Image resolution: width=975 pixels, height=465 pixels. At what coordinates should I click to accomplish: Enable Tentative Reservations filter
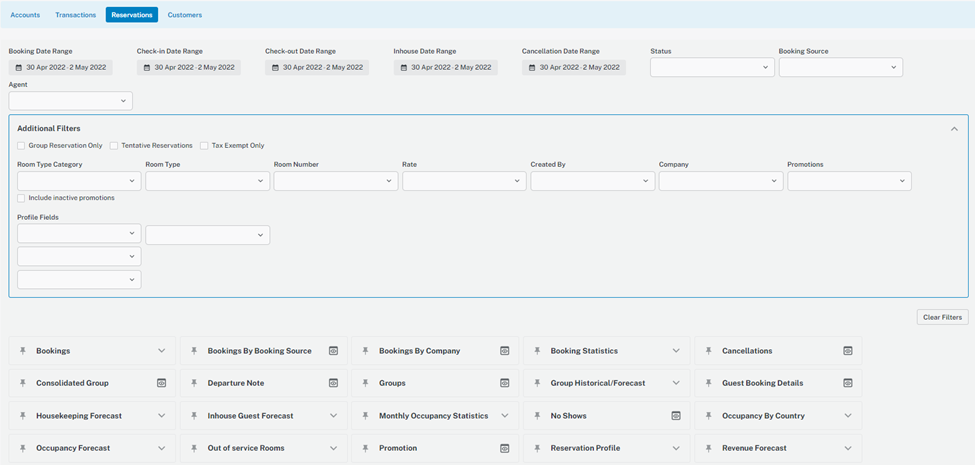tap(114, 145)
